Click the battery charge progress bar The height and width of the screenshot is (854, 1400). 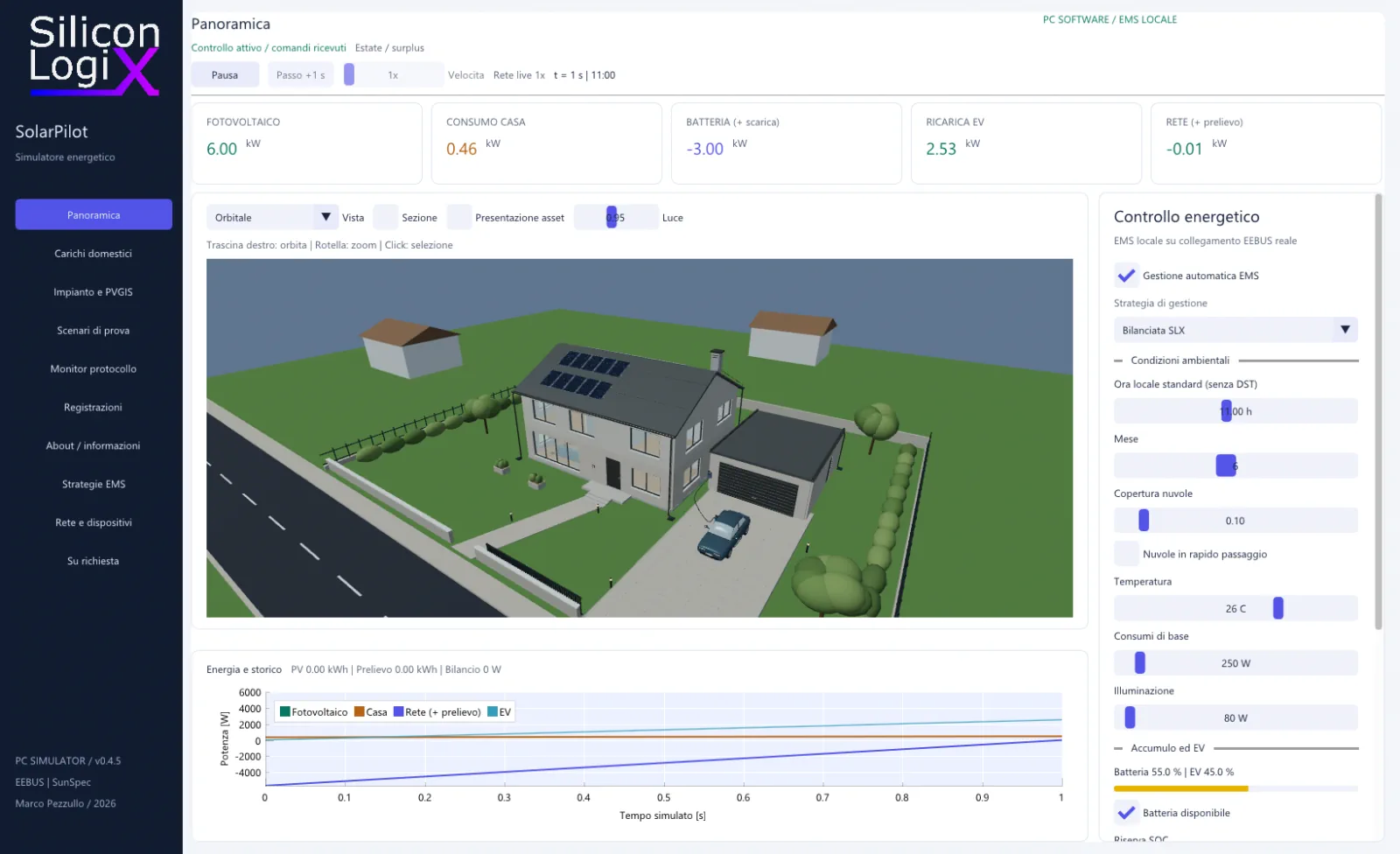(1235, 788)
